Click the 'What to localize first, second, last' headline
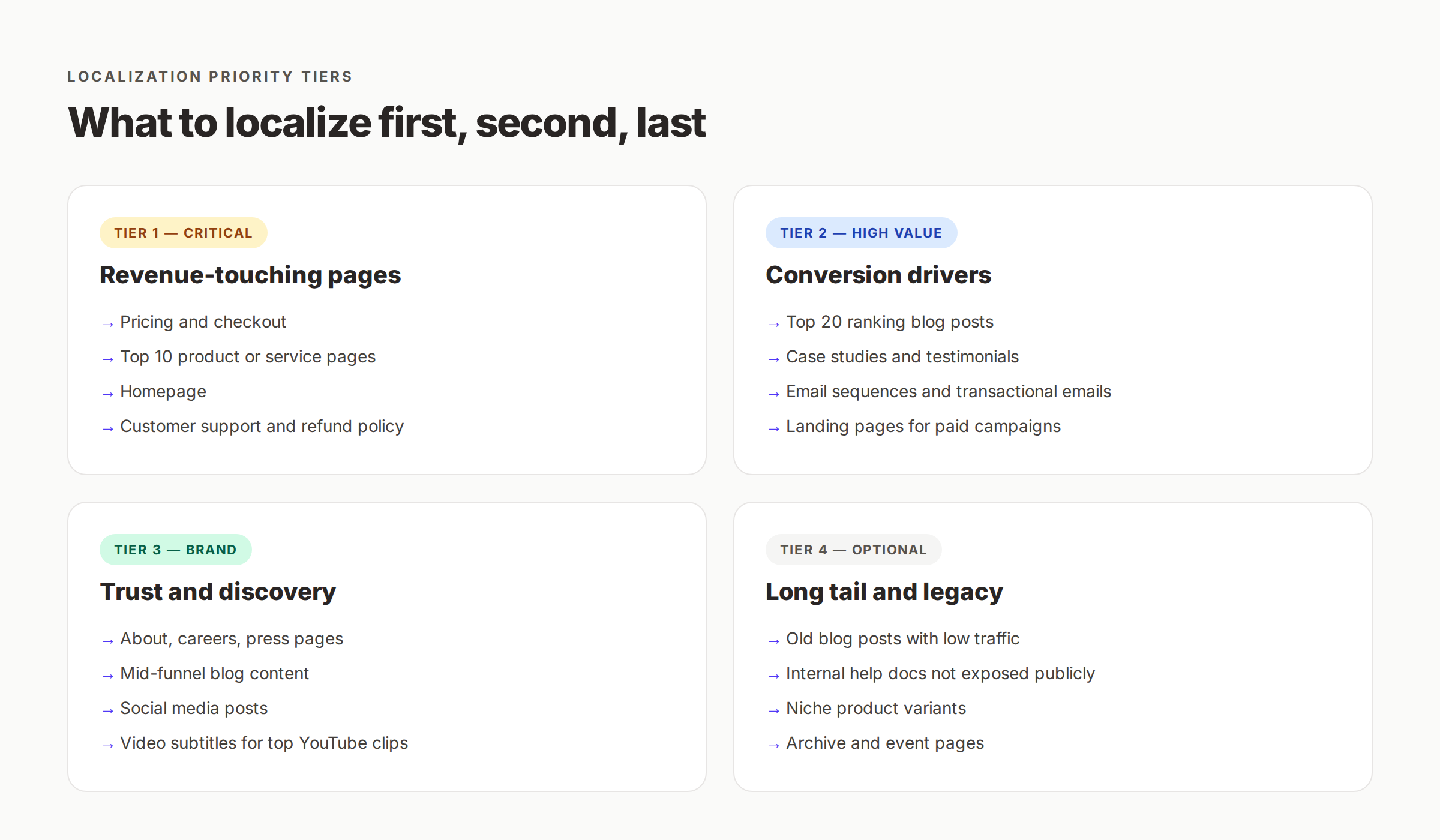Screen dimensions: 1440x840 coord(386,123)
